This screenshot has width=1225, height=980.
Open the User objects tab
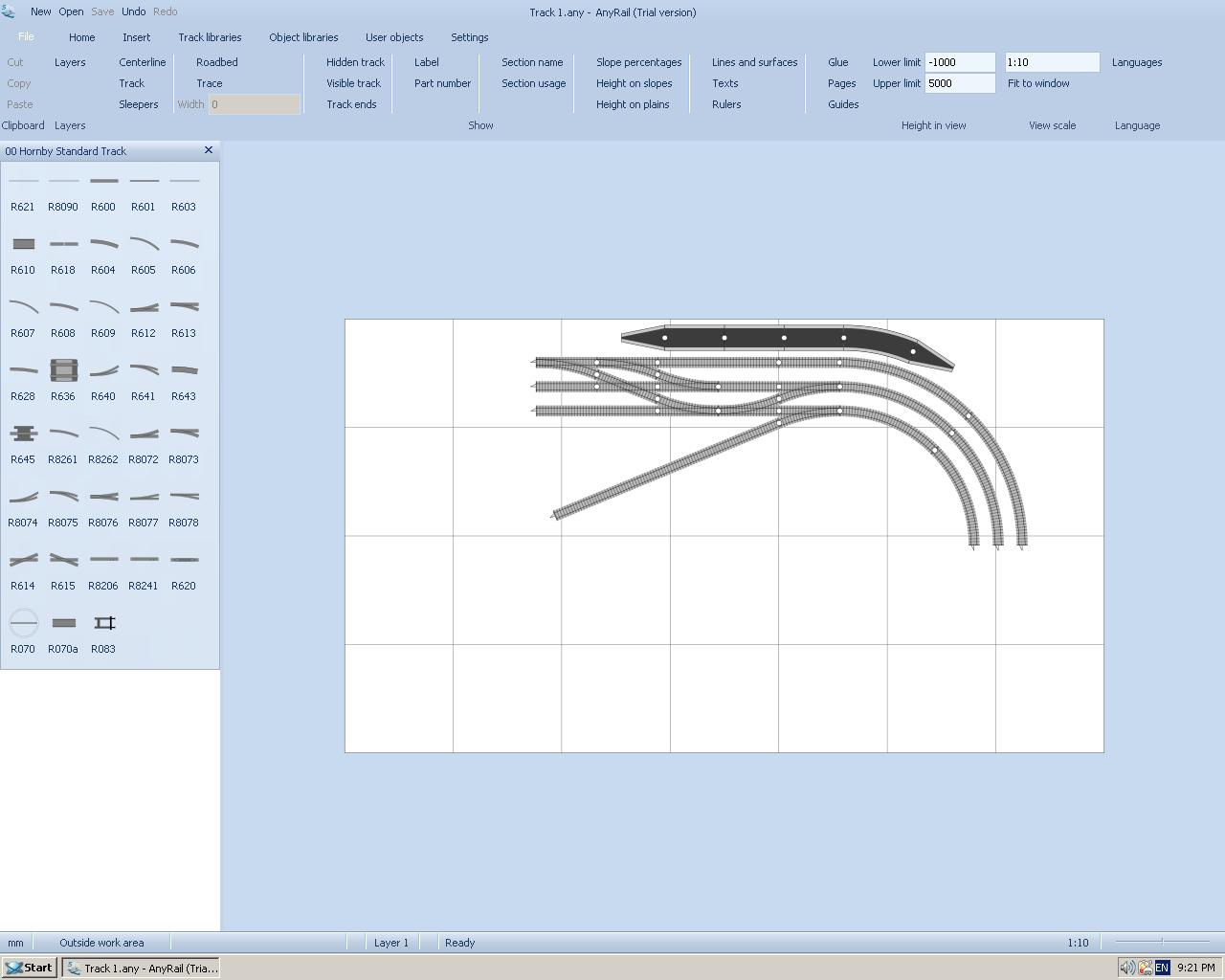tap(394, 37)
